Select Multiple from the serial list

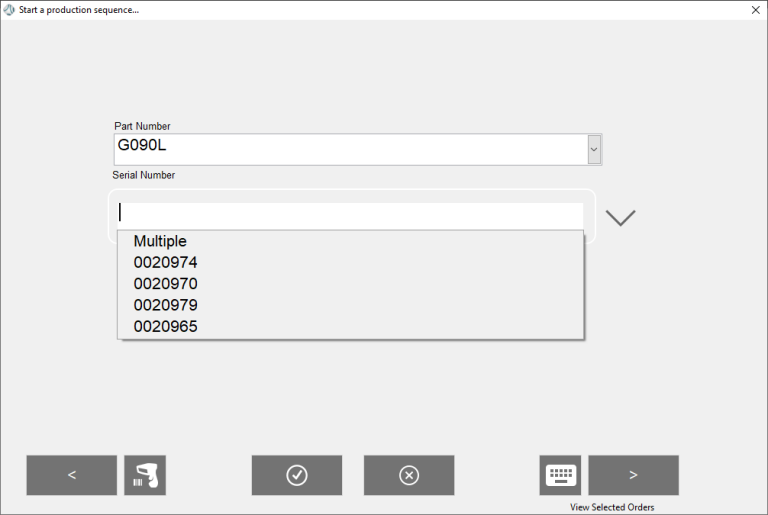point(350,241)
